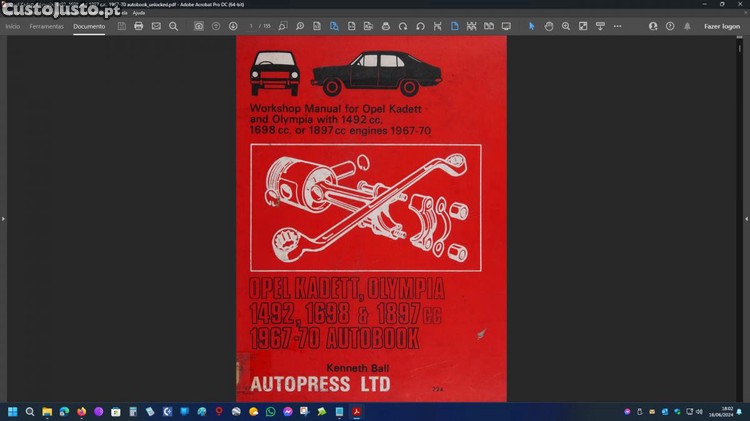750x421 pixels.
Task: Click the Fazer logon button
Action: 721,26
